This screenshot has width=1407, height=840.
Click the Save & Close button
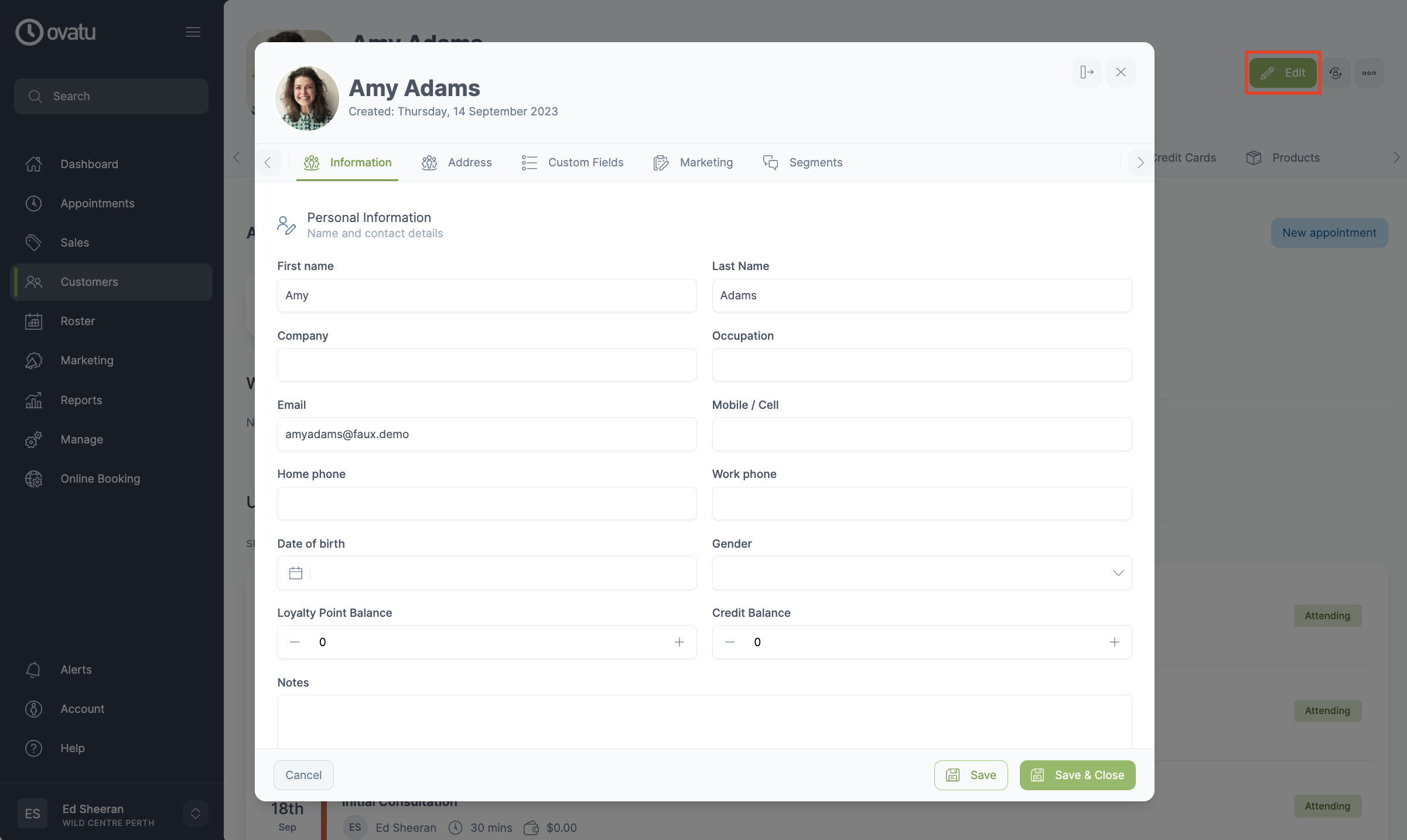(1077, 774)
